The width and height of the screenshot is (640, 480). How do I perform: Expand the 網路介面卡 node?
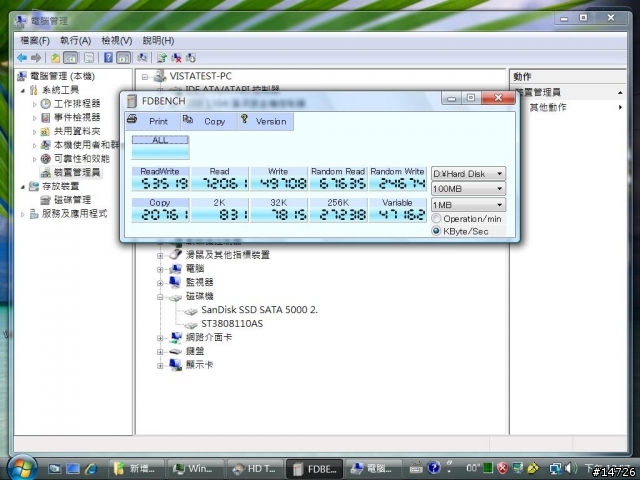160,338
